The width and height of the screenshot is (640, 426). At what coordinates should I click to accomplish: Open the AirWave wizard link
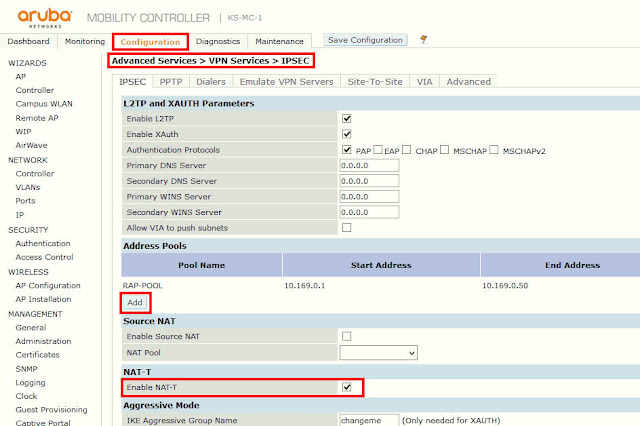coord(31,145)
